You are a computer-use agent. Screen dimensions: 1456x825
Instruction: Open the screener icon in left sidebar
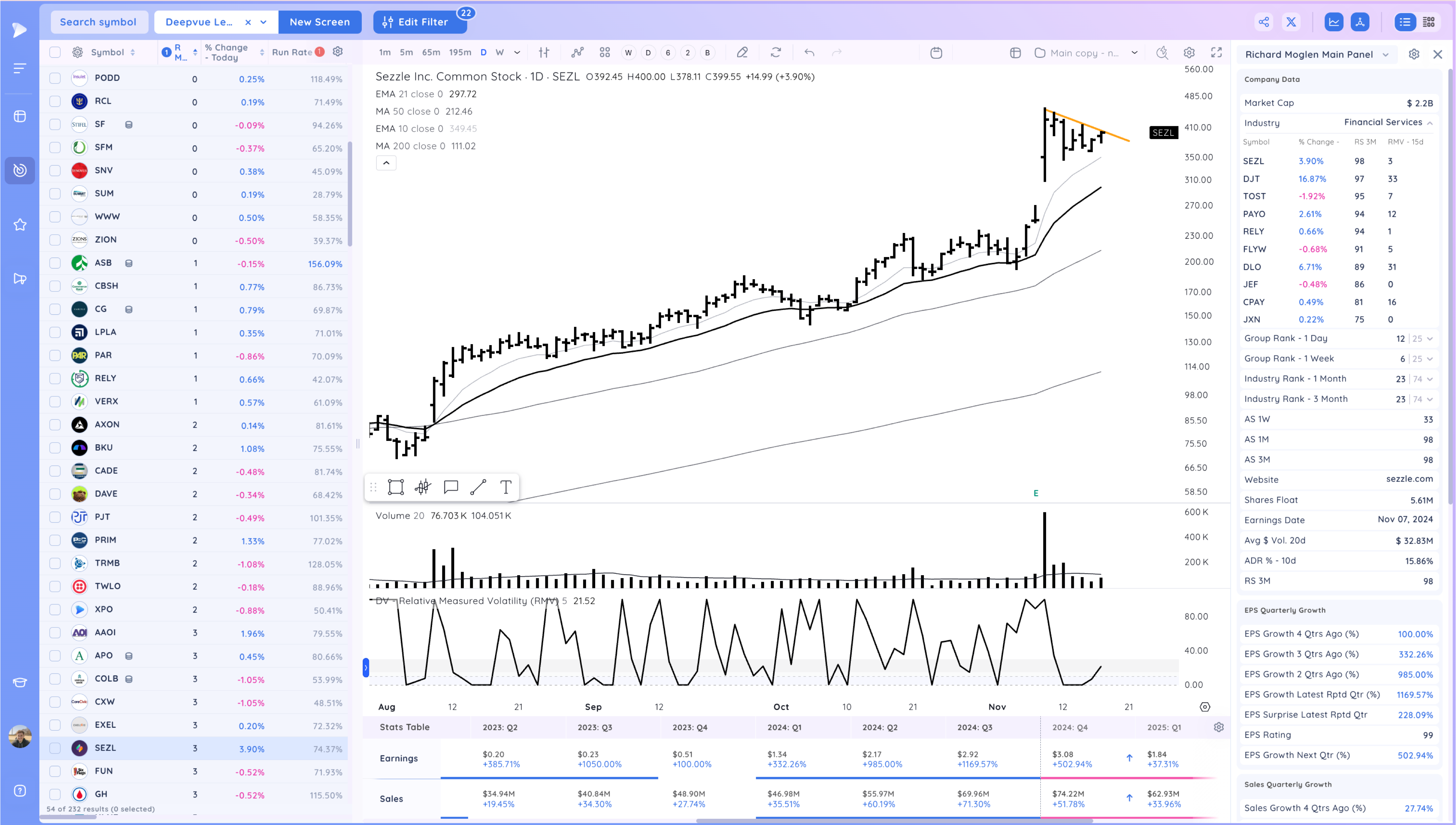20,170
